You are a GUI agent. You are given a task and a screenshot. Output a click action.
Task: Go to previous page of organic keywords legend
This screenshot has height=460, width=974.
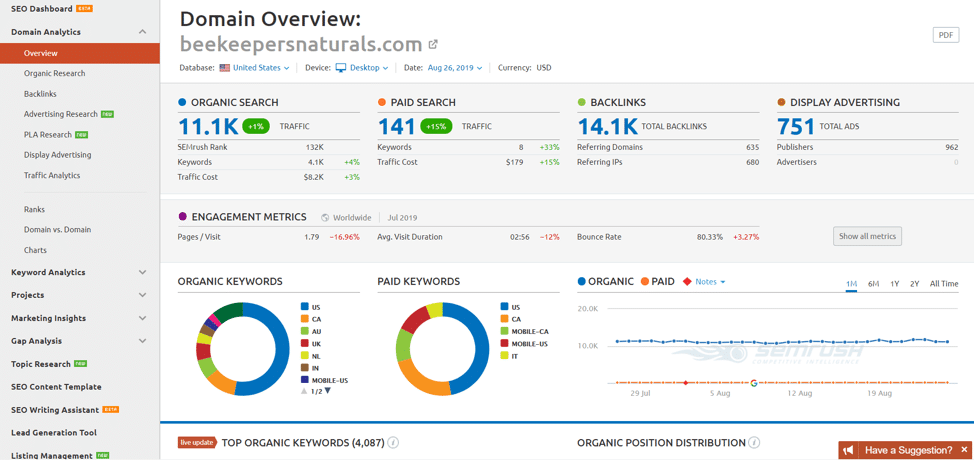pos(304,391)
